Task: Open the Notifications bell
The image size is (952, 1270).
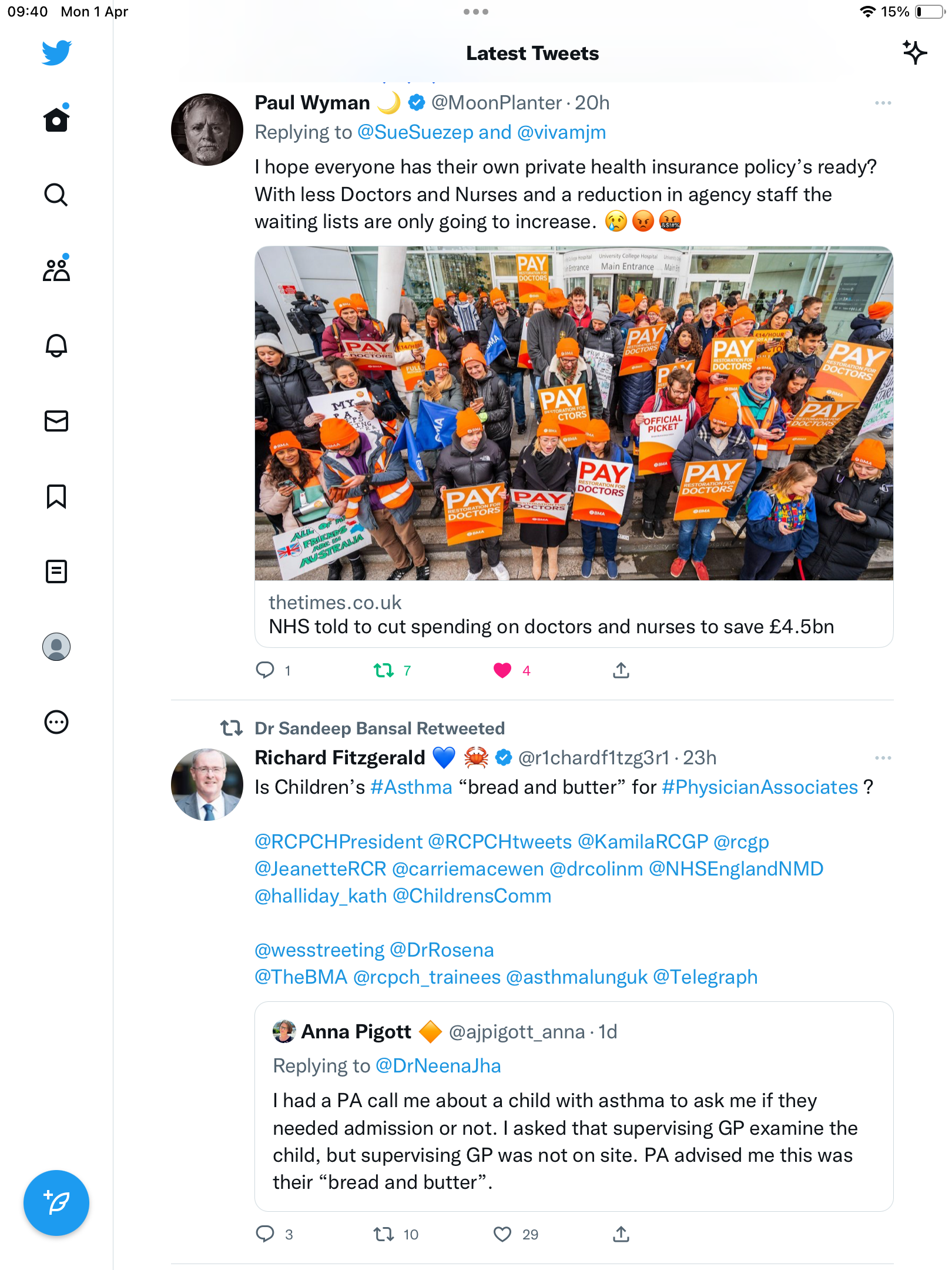Action: (x=56, y=345)
